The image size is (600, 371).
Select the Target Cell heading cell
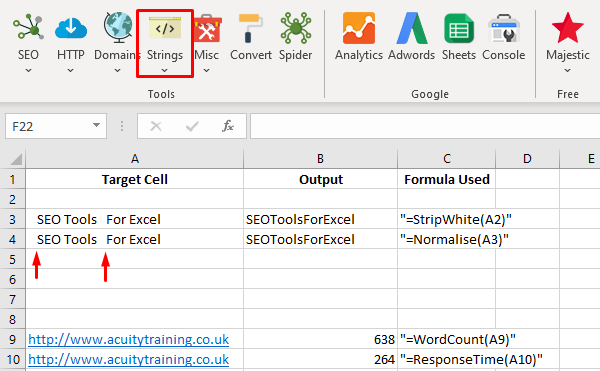coord(135,179)
